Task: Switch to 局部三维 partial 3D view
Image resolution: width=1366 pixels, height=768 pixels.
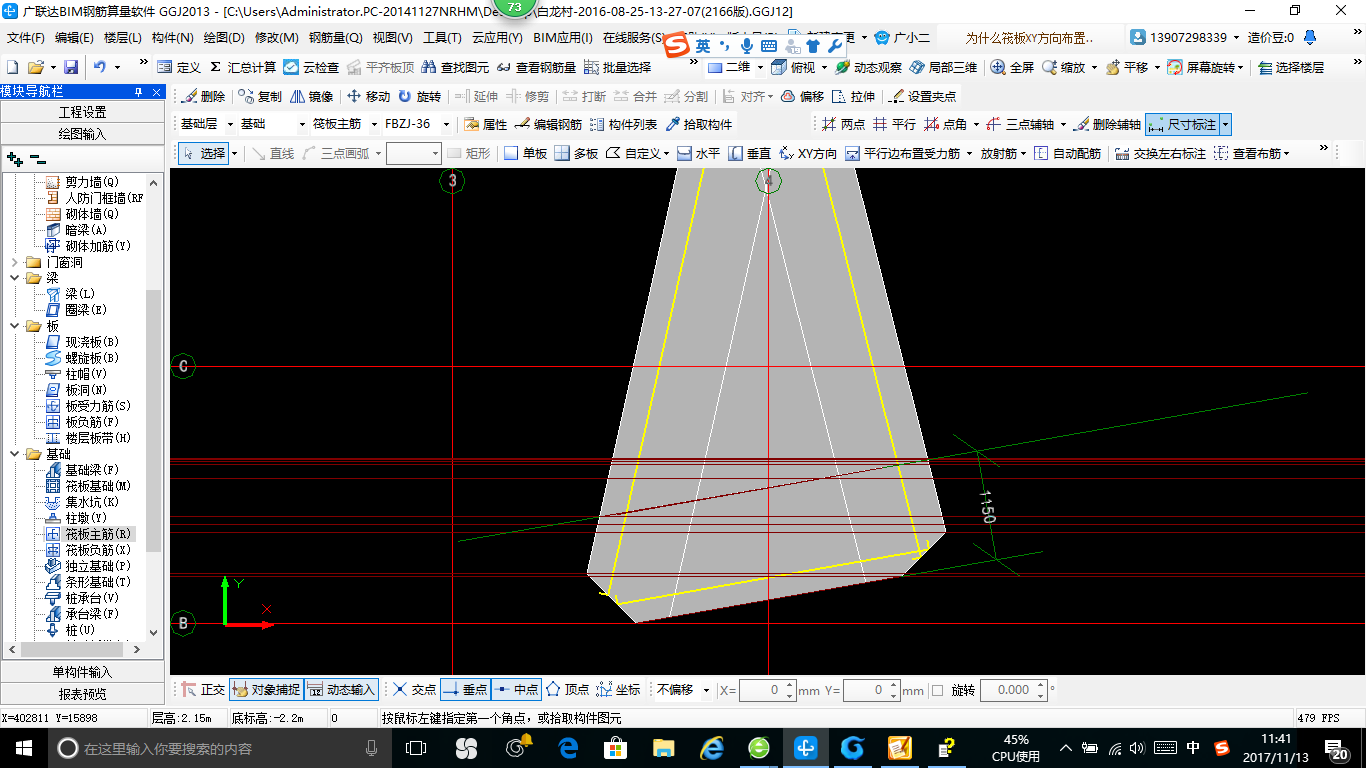Action: click(943, 67)
